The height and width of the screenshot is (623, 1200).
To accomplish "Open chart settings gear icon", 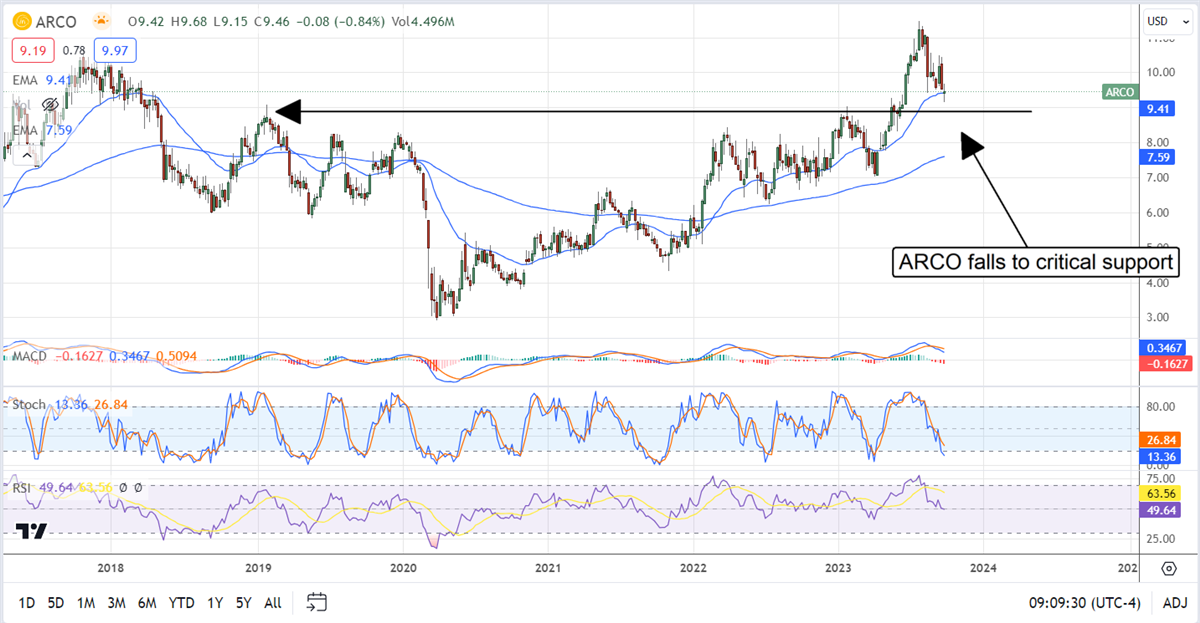I will pyautogui.click(x=1168, y=569).
